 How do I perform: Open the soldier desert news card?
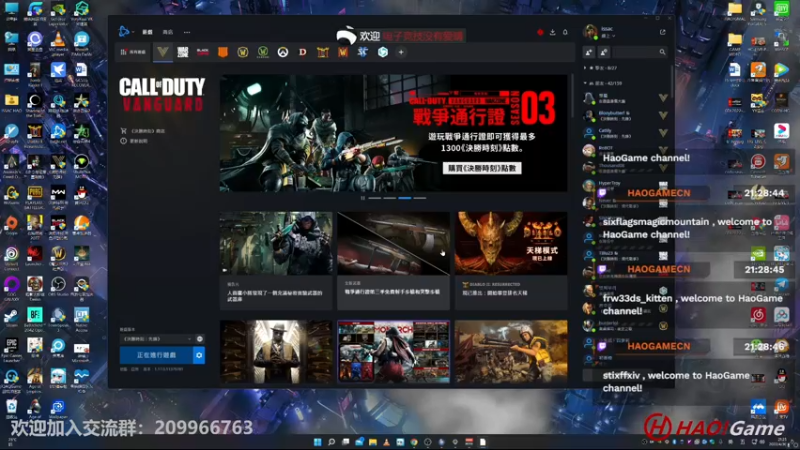click(x=511, y=352)
